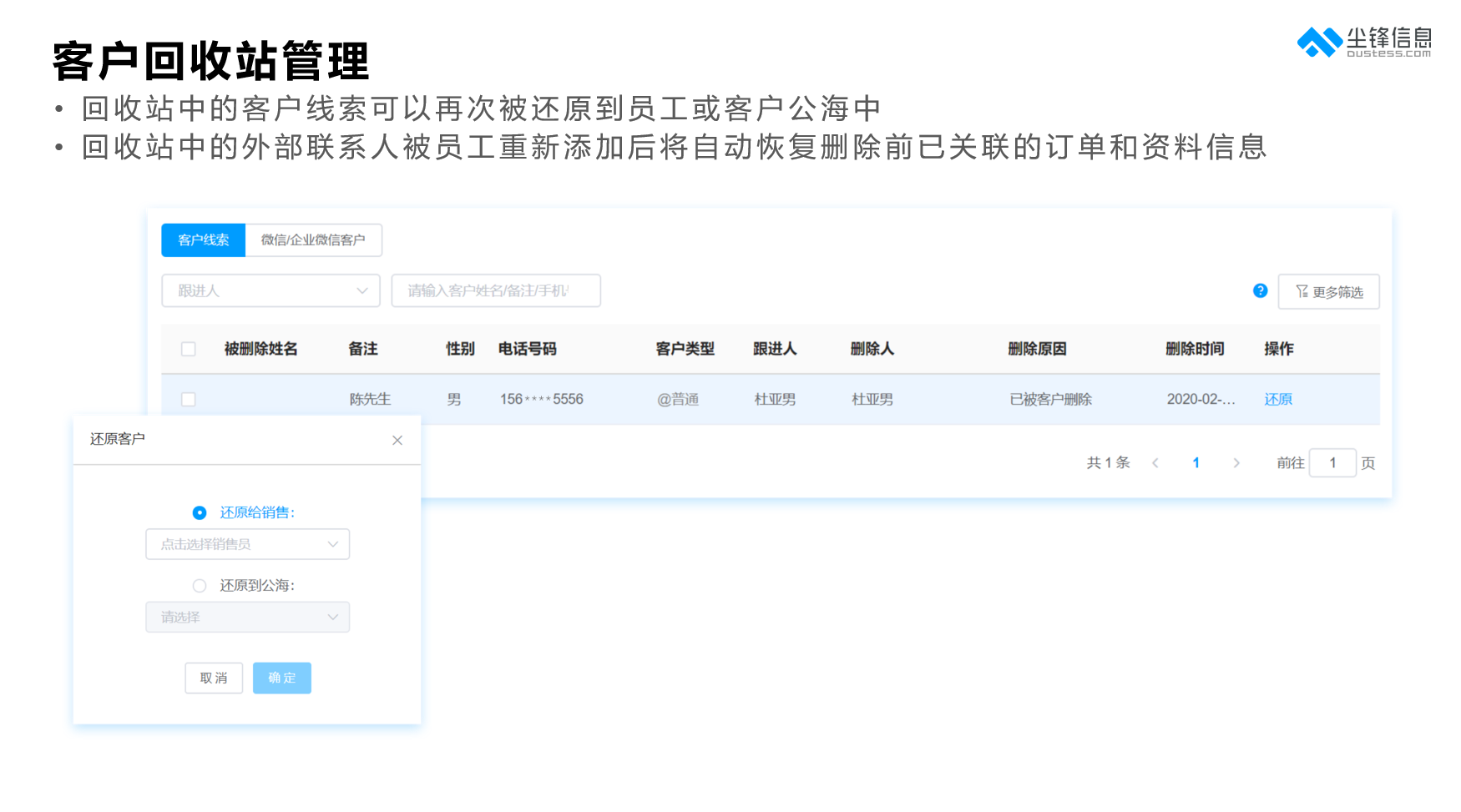The image size is (1461, 812).
Task: Close the 还原客户 dialog
Action: pyautogui.click(x=397, y=440)
